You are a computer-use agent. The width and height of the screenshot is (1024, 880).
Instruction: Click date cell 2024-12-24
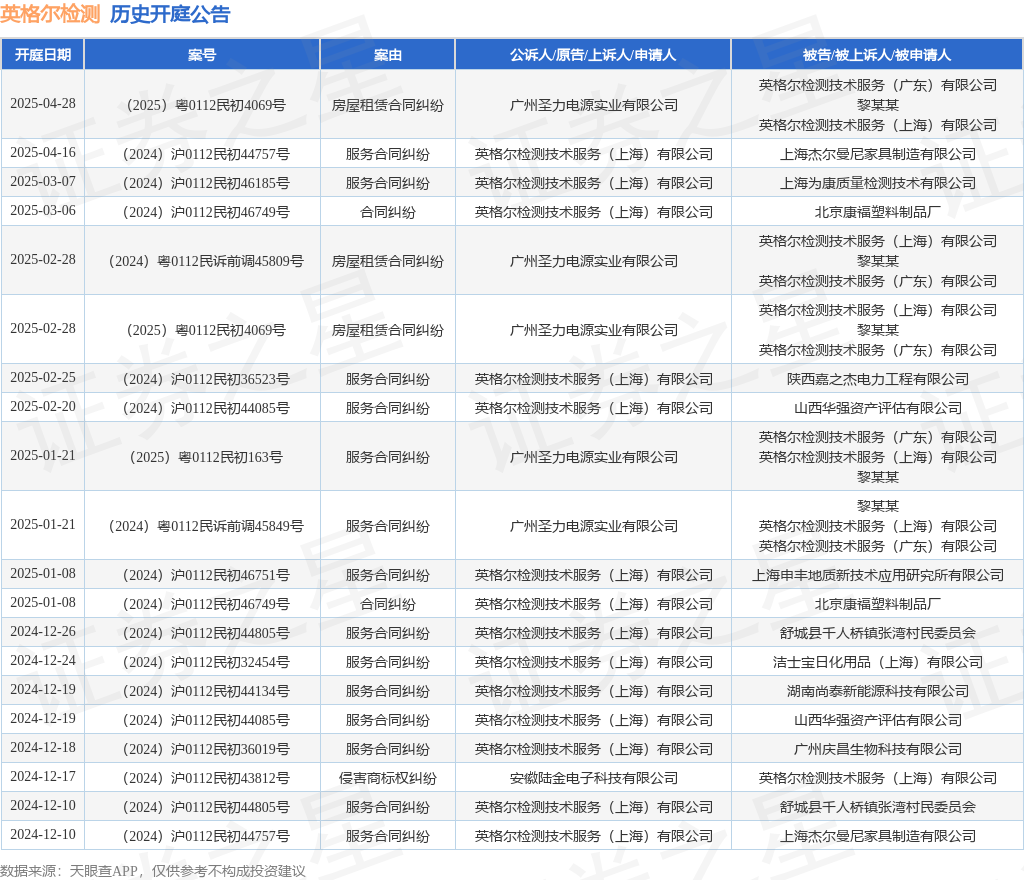42,661
